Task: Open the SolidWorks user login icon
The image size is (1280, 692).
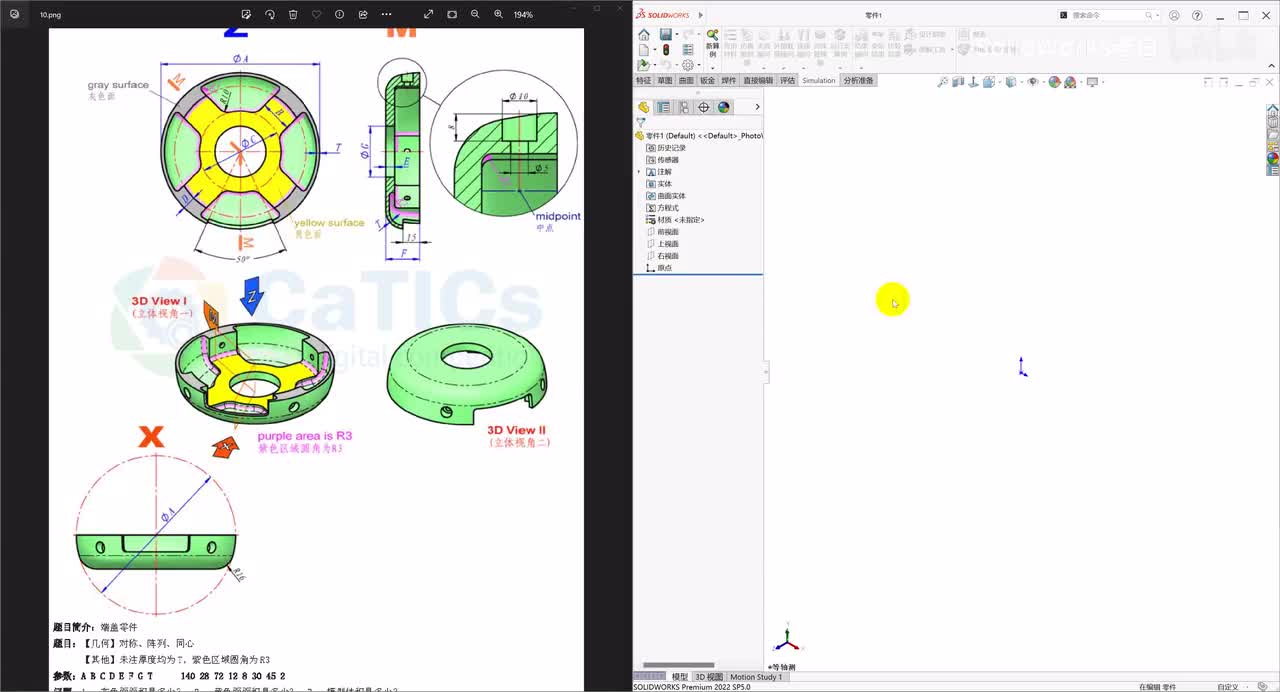Action: tap(1174, 15)
